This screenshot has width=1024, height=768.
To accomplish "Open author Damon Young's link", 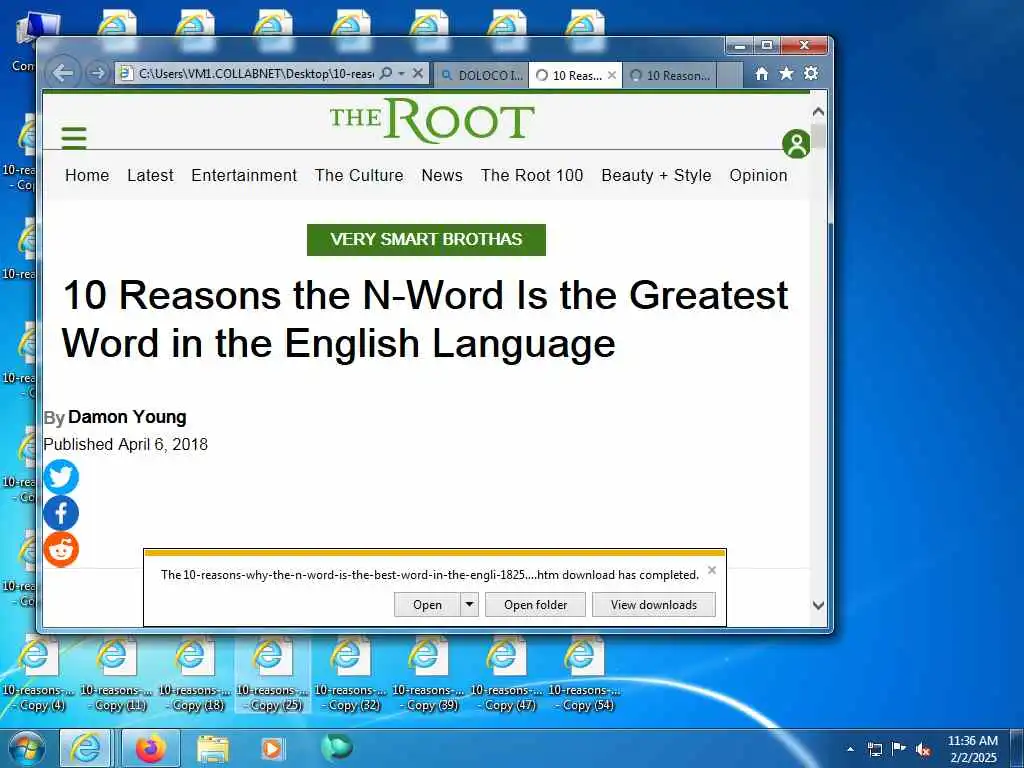I will pos(127,417).
